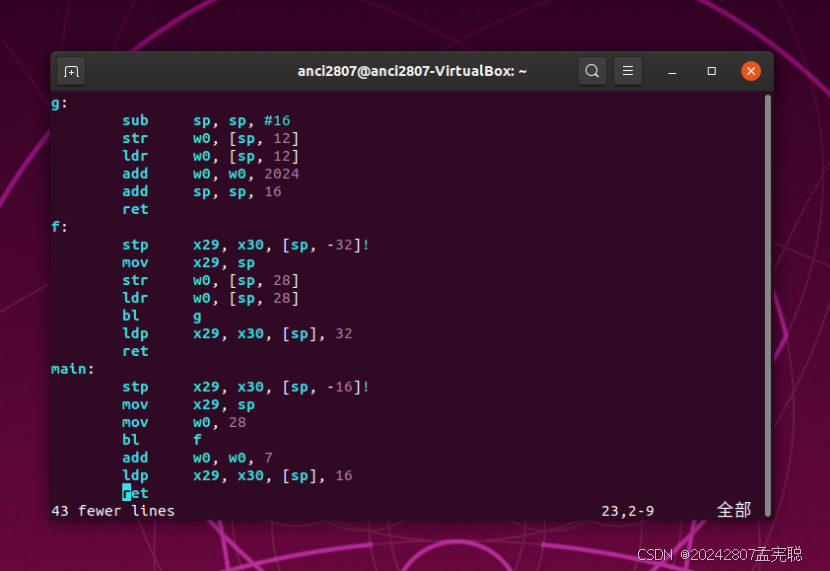Open a new terminal tab
Screen dimensions: 830x571
pyautogui.click(x=71, y=71)
